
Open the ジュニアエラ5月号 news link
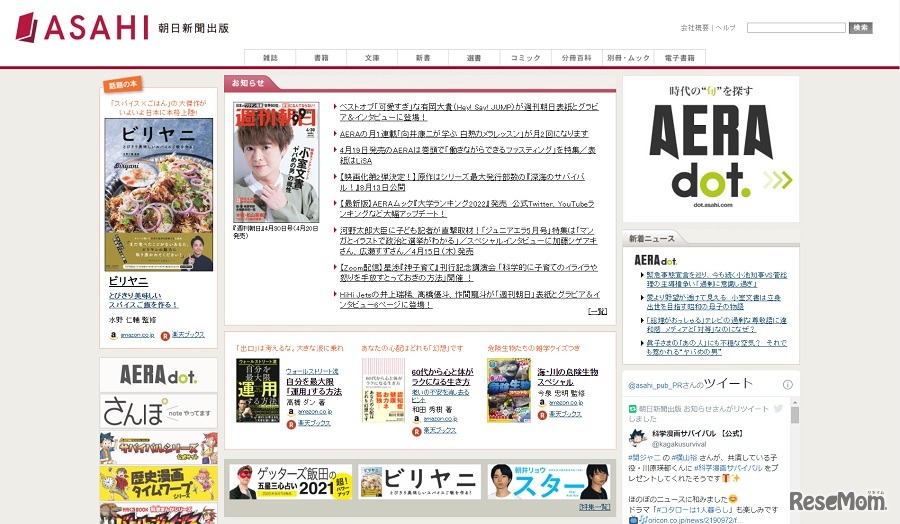[468, 240]
